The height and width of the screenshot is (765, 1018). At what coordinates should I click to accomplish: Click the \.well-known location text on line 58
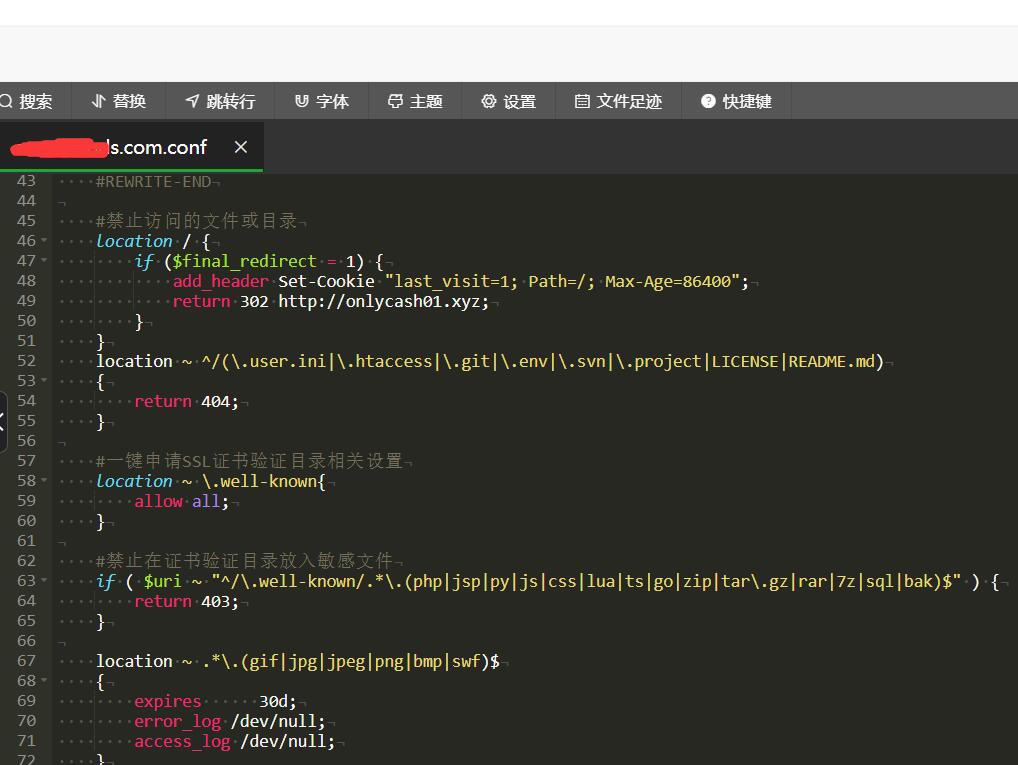pyautogui.click(x=260, y=481)
